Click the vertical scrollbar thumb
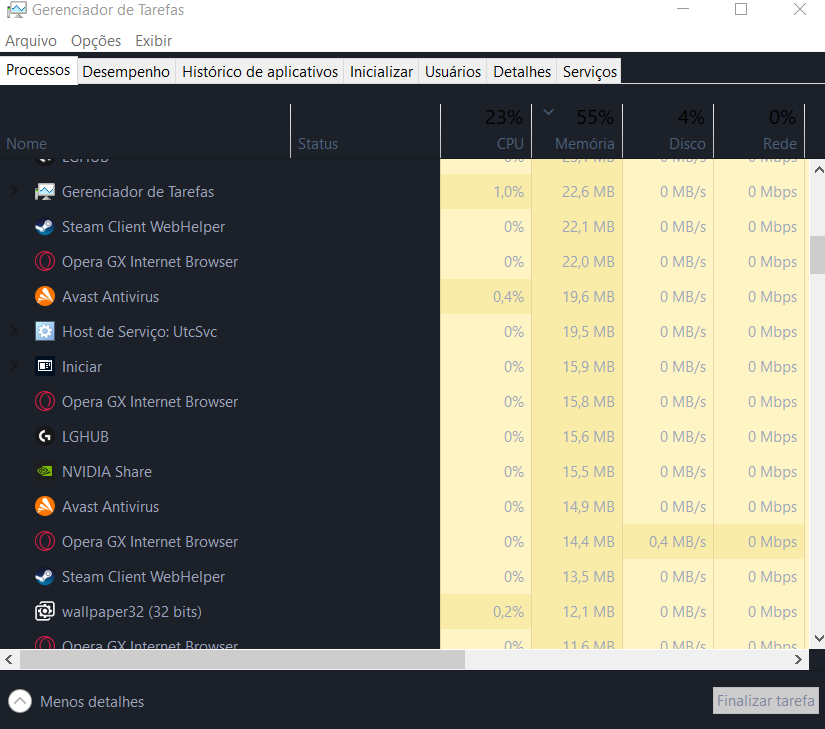The width and height of the screenshot is (825, 729). tap(818, 255)
